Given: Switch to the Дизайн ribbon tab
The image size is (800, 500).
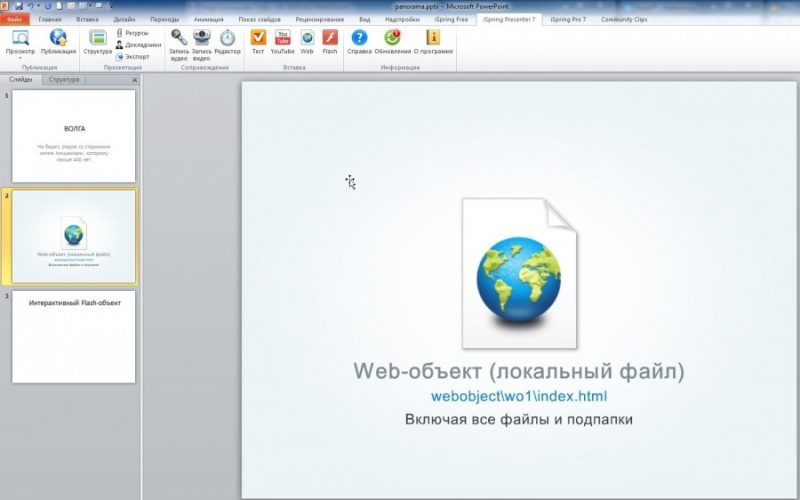Looking at the screenshot, I should tap(124, 19).
